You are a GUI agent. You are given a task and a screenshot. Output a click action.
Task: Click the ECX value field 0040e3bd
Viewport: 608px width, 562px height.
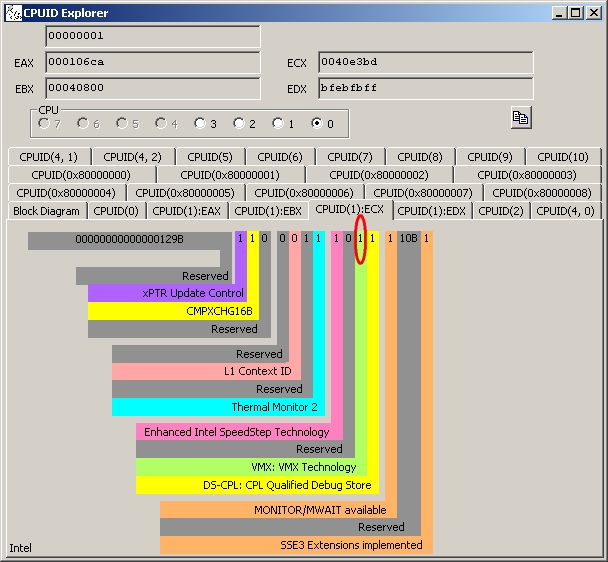tap(426, 62)
